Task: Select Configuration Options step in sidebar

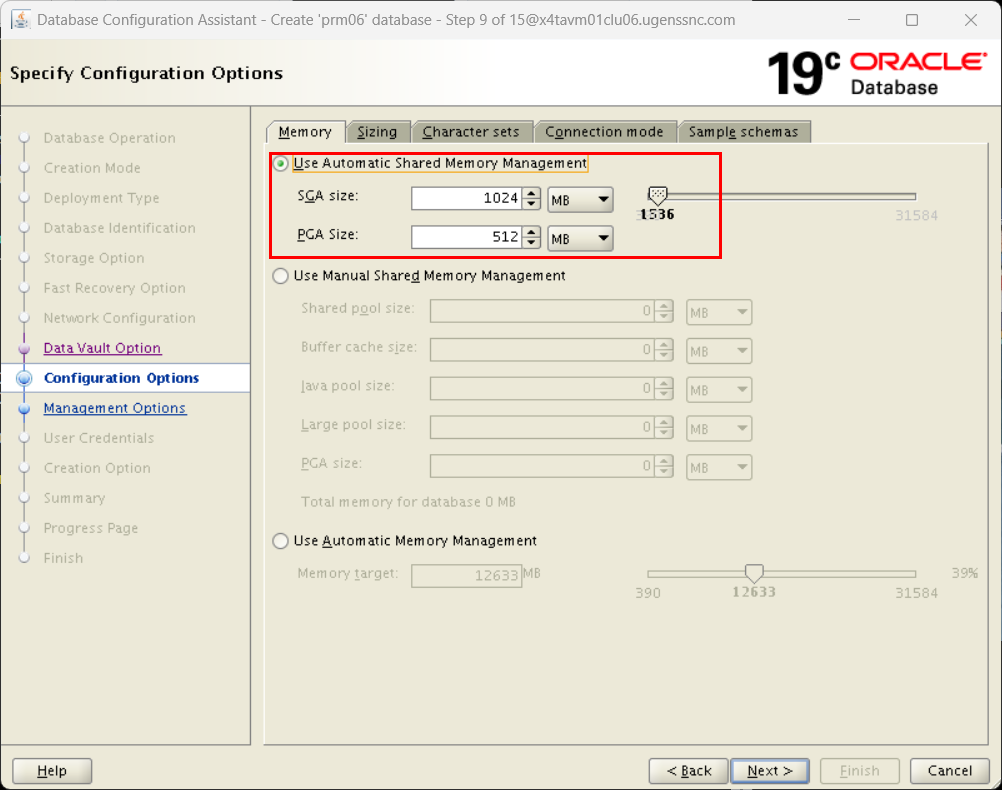Action: click(x=121, y=378)
